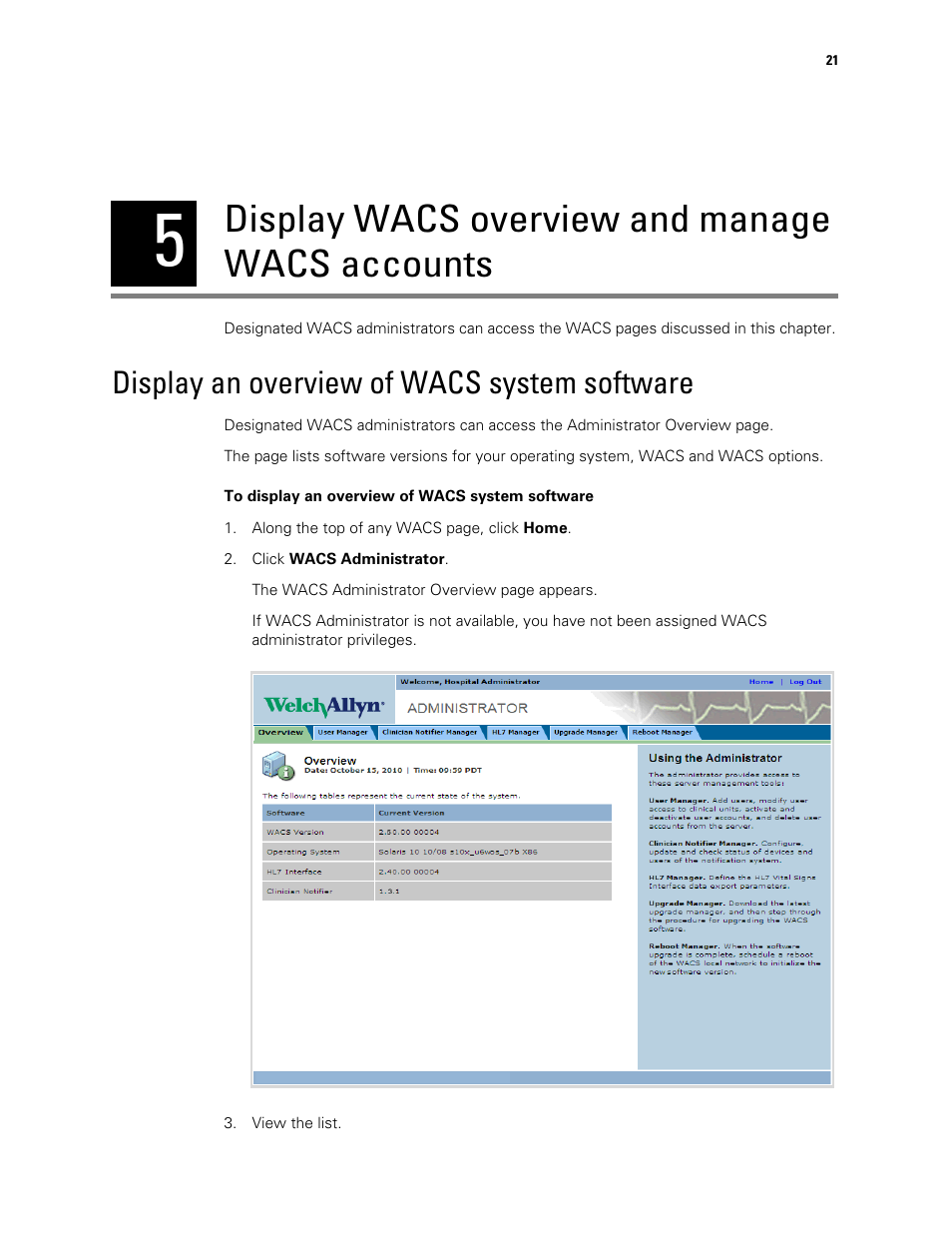Open the Reboot Manager tab
The image size is (952, 1233).
pos(662,733)
